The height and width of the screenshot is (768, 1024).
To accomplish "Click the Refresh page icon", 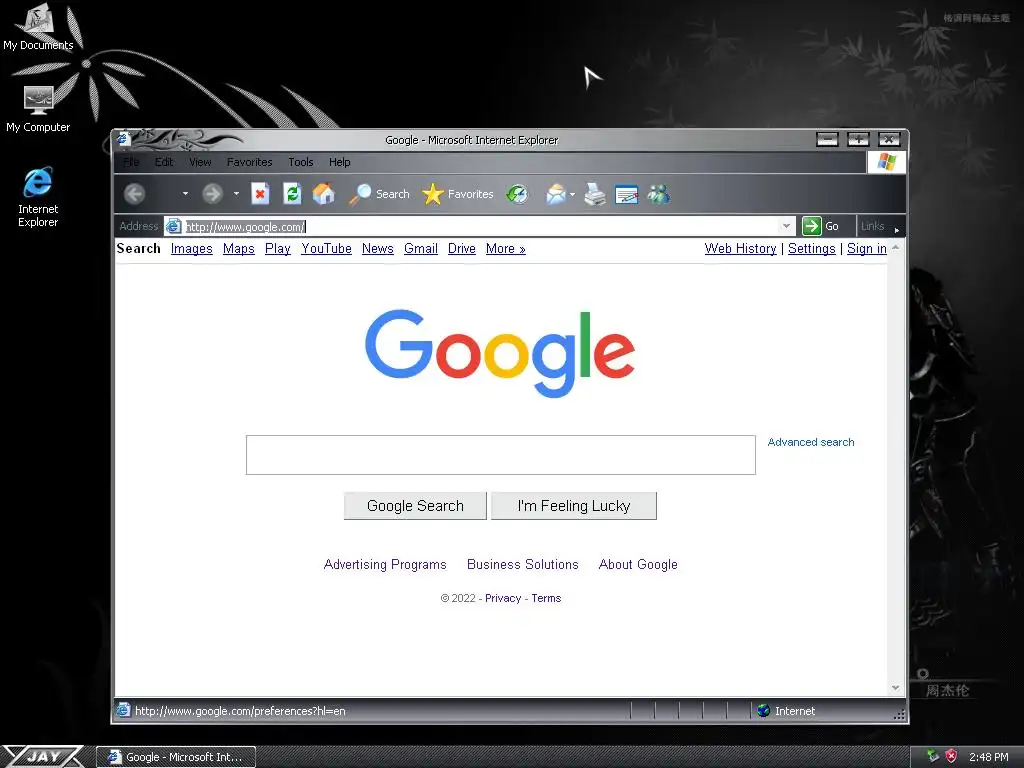I will (x=292, y=194).
